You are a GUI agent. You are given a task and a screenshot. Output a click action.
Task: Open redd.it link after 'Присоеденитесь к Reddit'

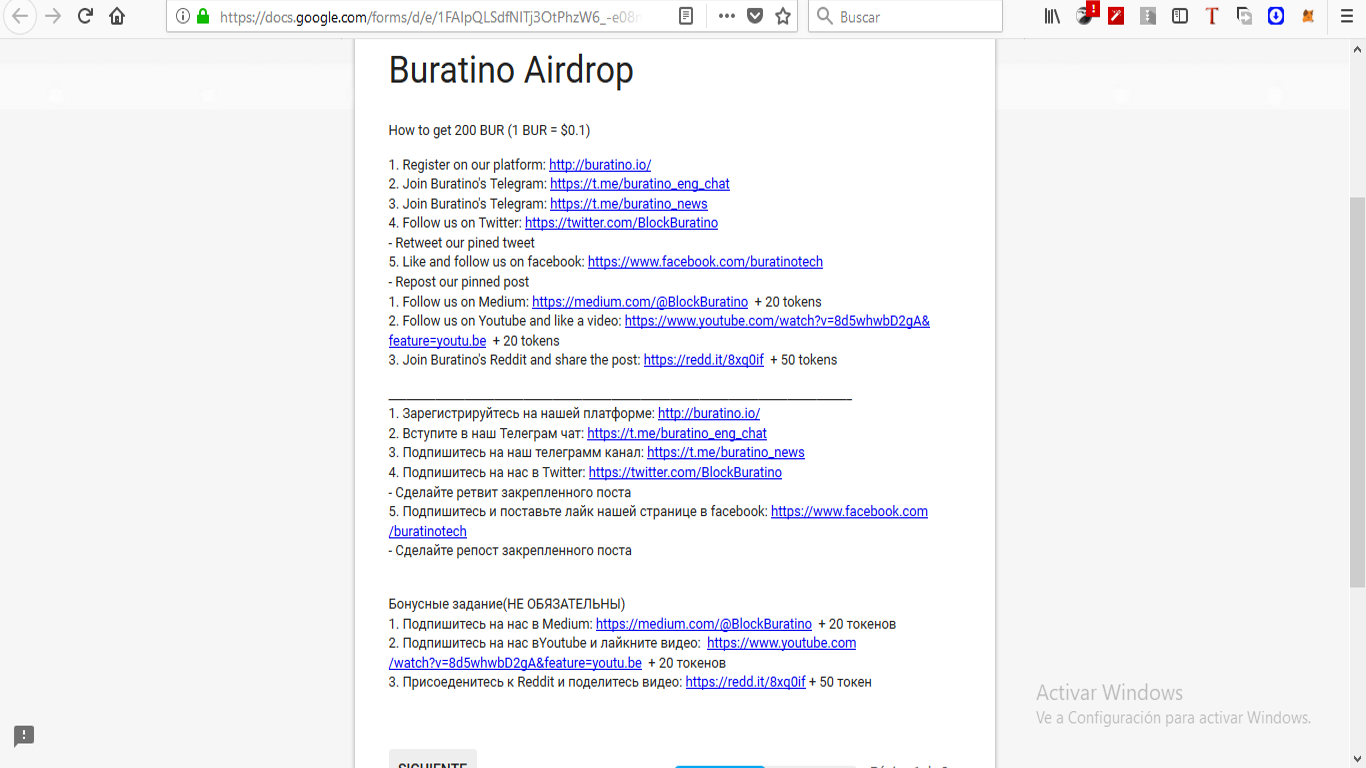pos(745,682)
